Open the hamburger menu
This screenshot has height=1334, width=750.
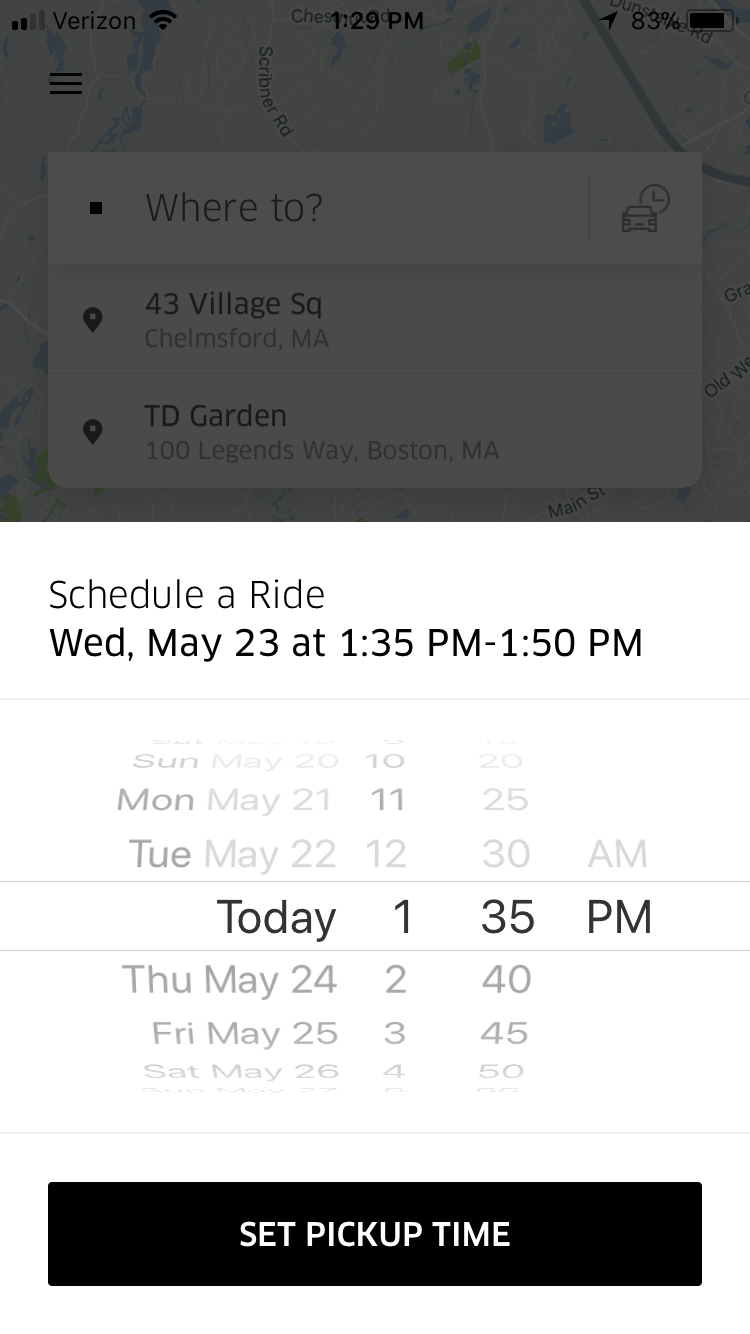point(66,84)
